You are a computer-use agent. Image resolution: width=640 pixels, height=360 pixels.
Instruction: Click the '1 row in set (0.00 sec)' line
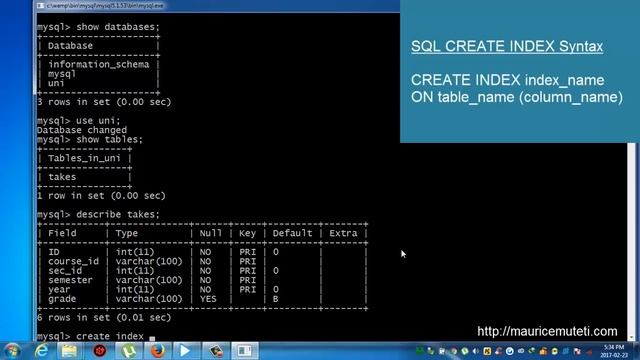[101, 196]
